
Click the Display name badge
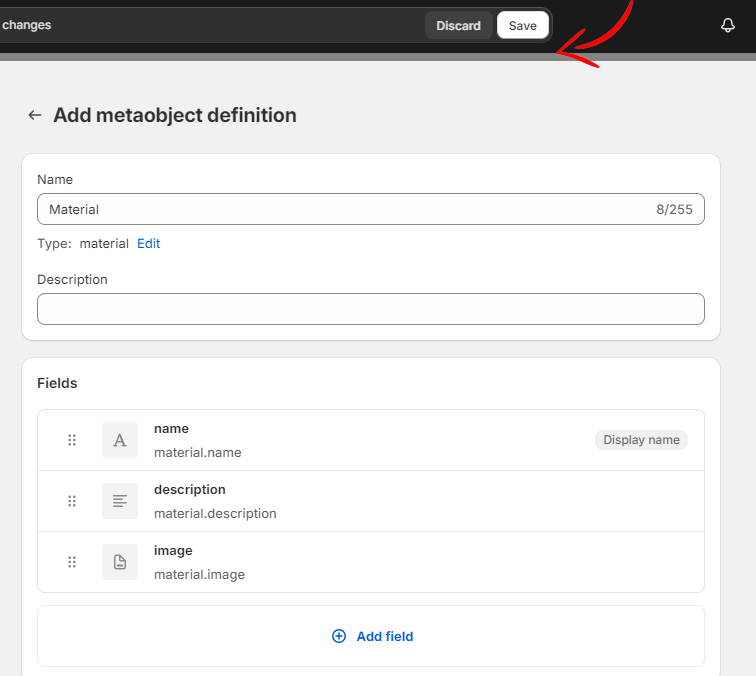(x=641, y=440)
